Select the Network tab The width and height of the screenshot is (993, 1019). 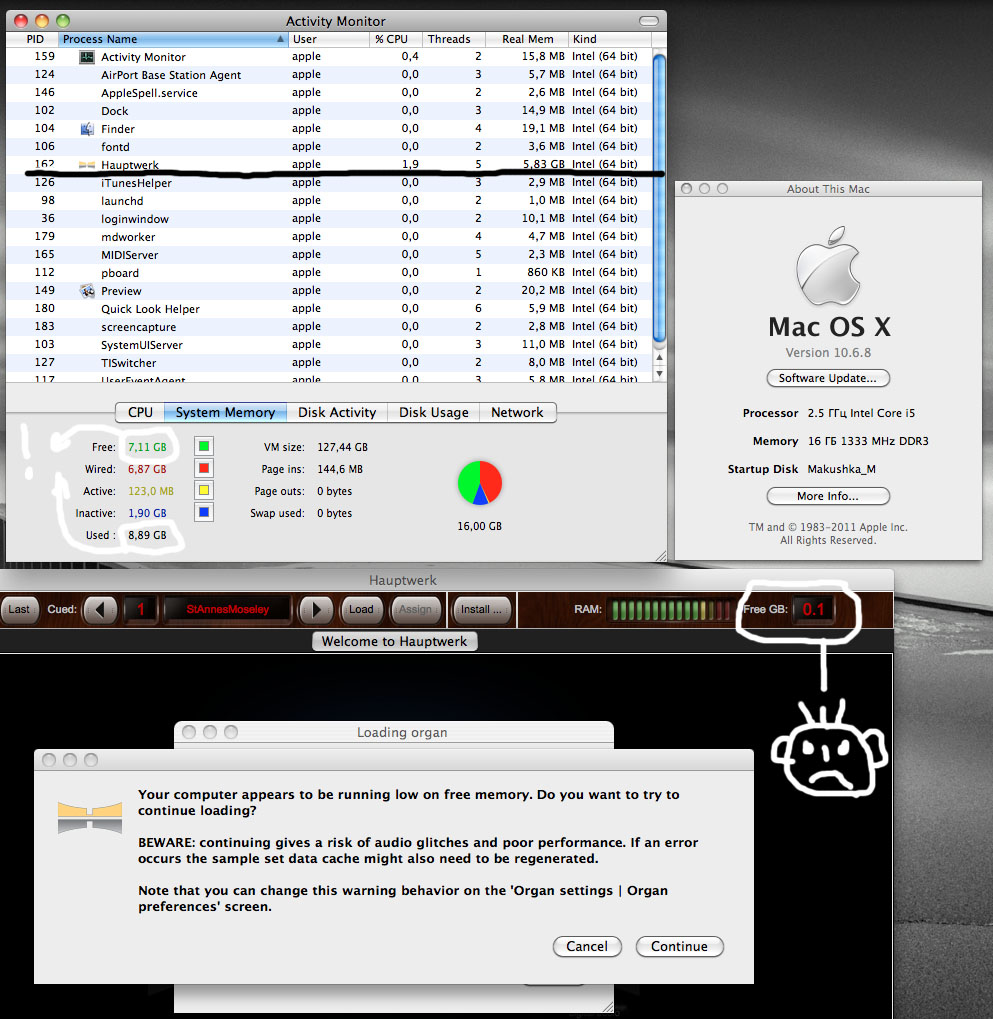pyautogui.click(x=517, y=412)
